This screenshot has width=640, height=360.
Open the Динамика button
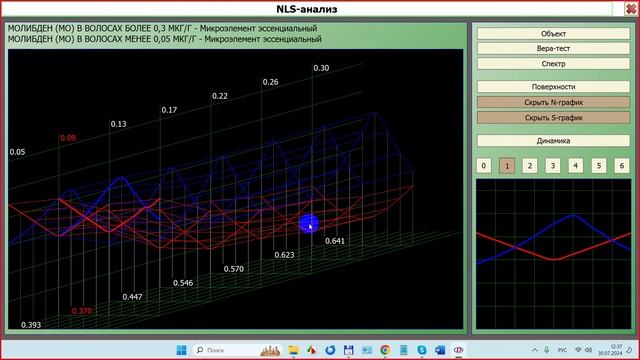pos(553,140)
